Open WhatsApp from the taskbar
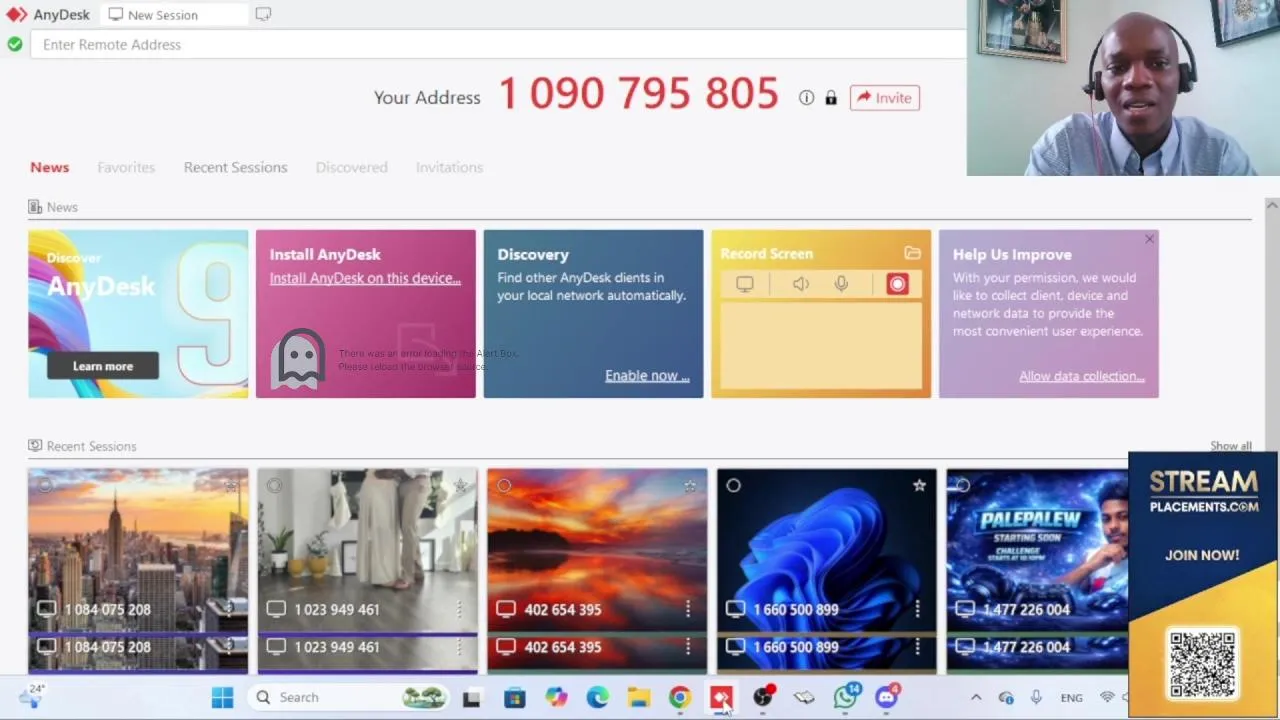 846,697
